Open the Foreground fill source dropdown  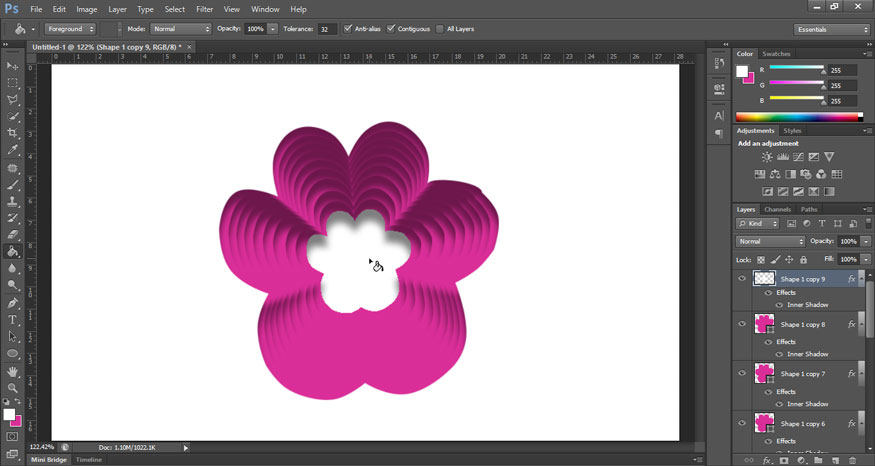70,29
